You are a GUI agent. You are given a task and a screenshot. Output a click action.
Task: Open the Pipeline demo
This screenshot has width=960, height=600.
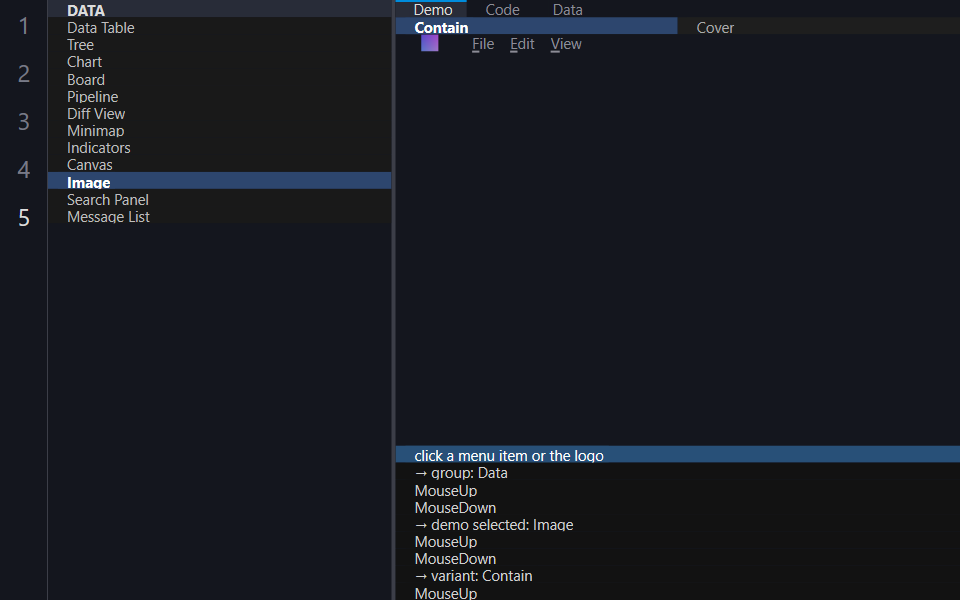coord(219,97)
